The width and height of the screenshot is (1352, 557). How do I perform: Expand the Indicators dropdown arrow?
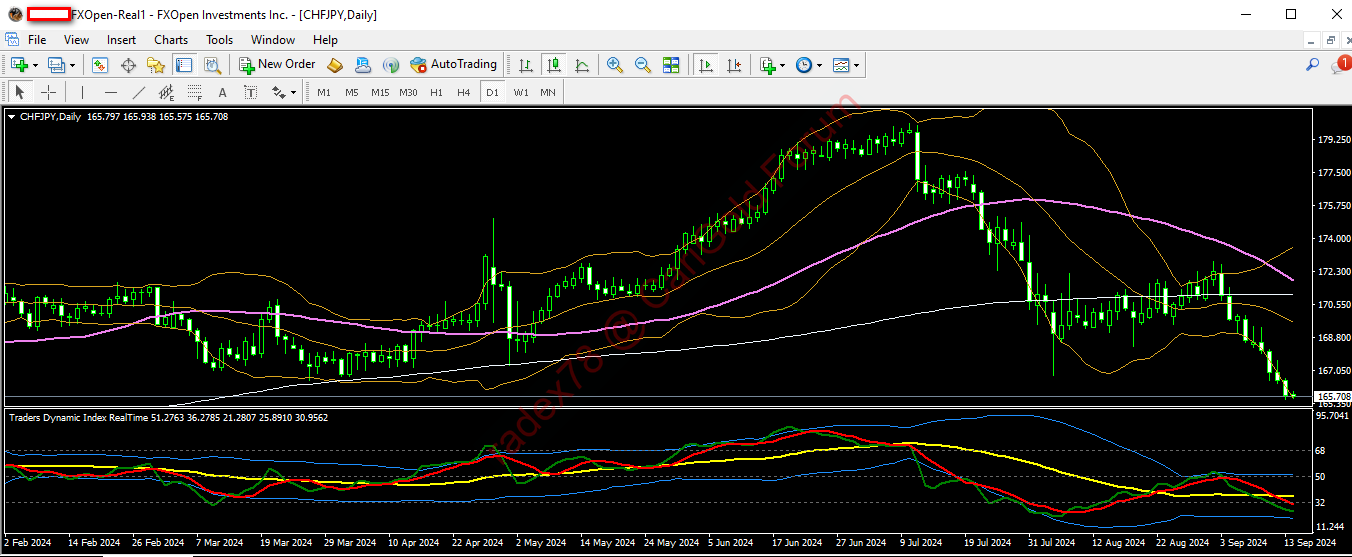click(x=782, y=65)
